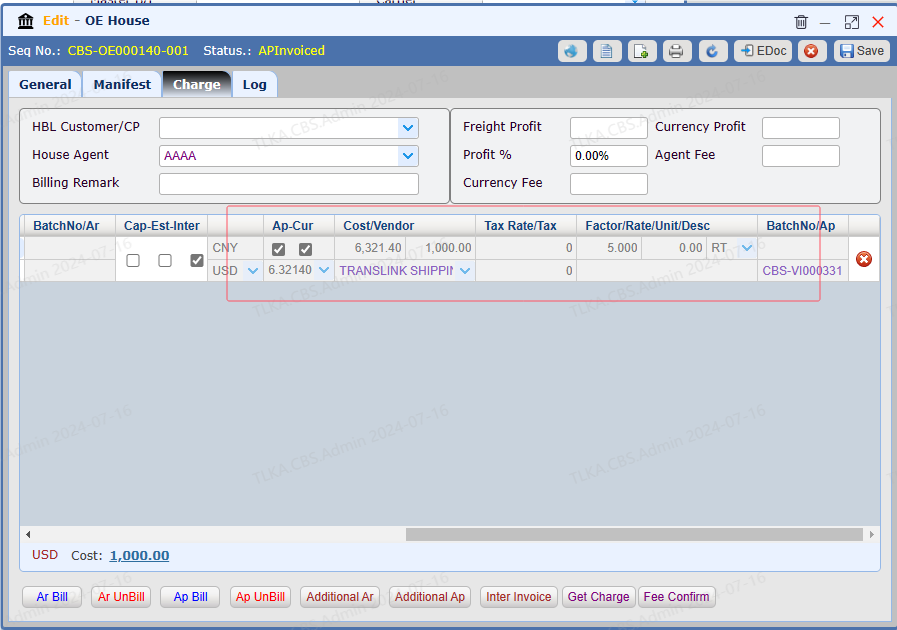The height and width of the screenshot is (630, 897).
Task: Open the USD Cost 1,000.00 total link
Action: [139, 556]
